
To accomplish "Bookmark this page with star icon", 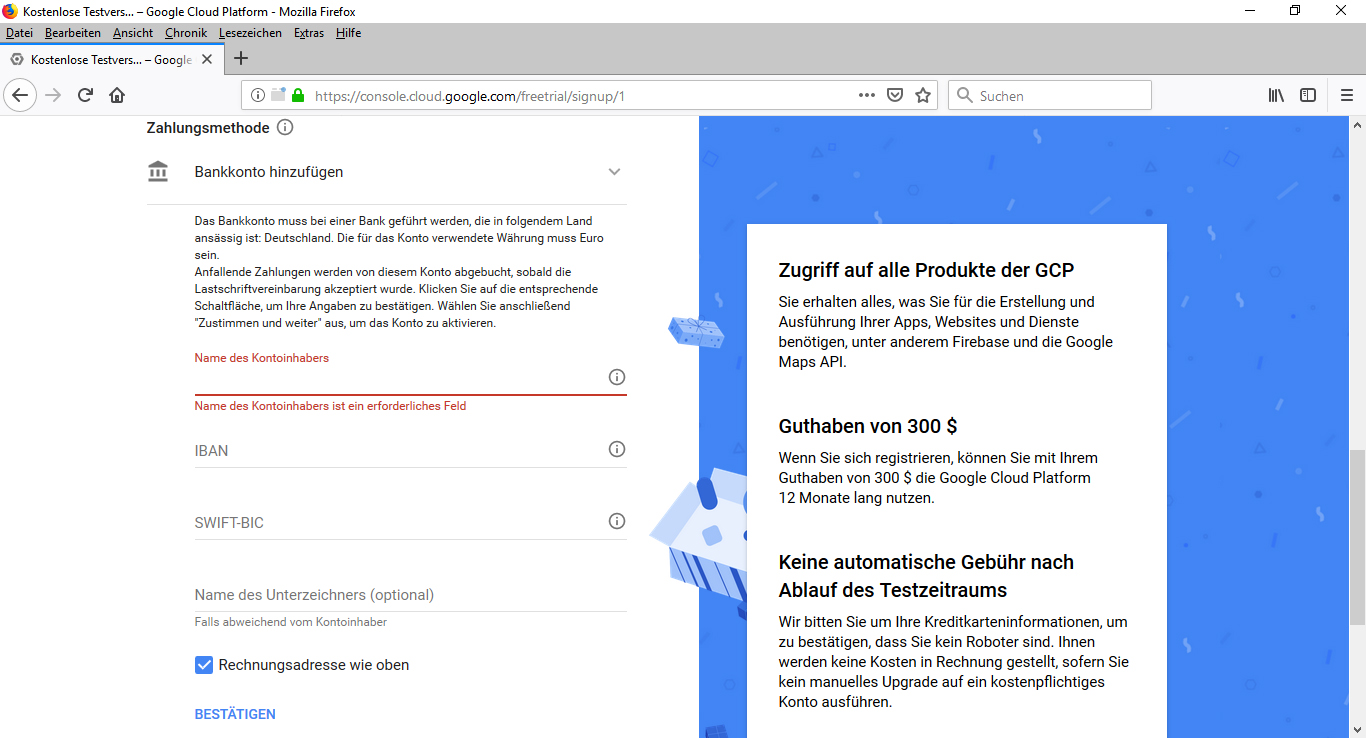I will pyautogui.click(x=923, y=95).
